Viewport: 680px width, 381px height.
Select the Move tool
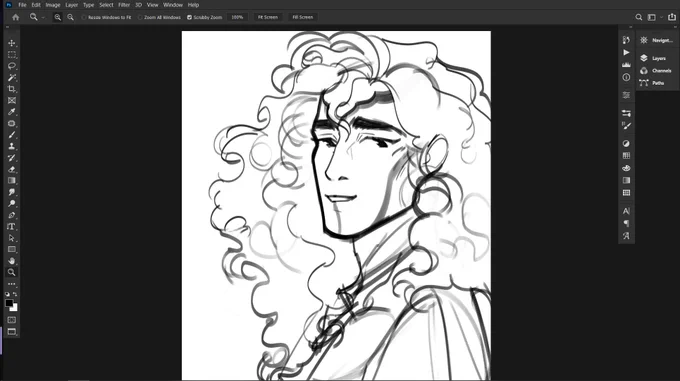click(x=12, y=43)
